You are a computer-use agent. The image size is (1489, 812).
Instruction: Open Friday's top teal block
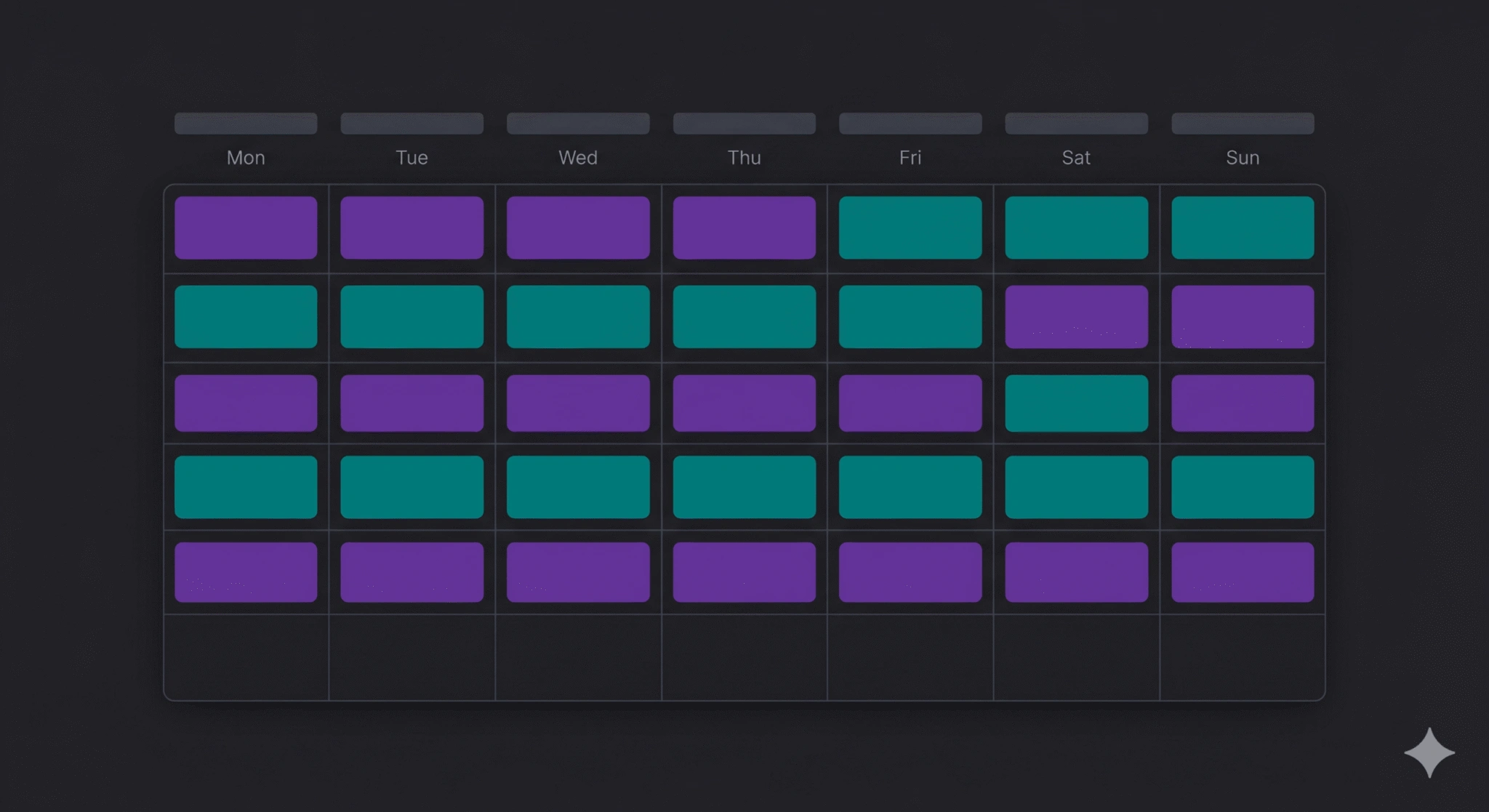[910, 228]
